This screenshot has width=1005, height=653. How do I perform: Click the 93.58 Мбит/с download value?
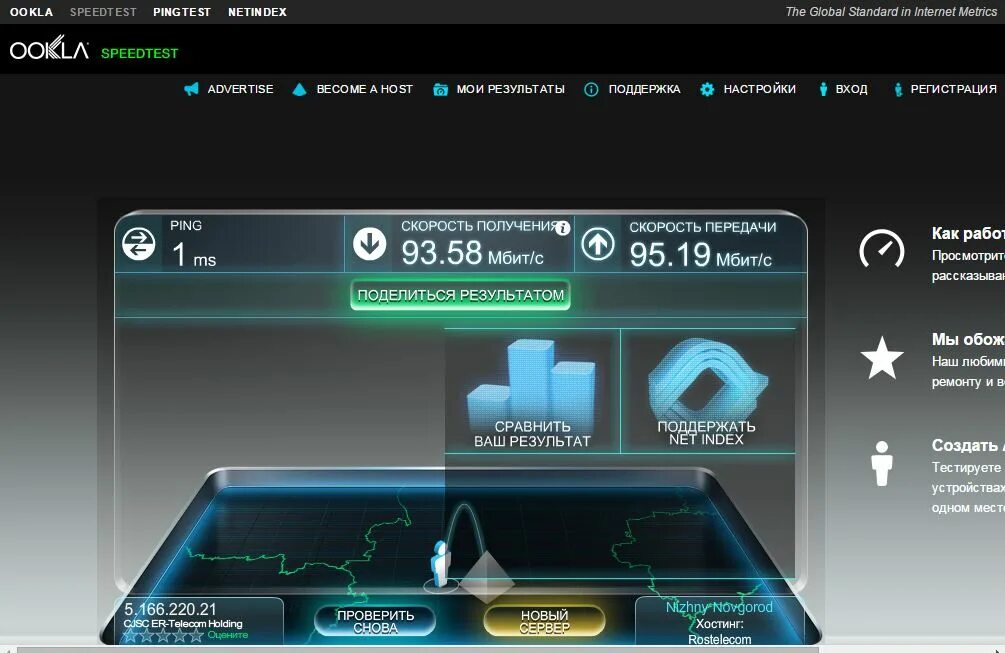[x=472, y=253]
